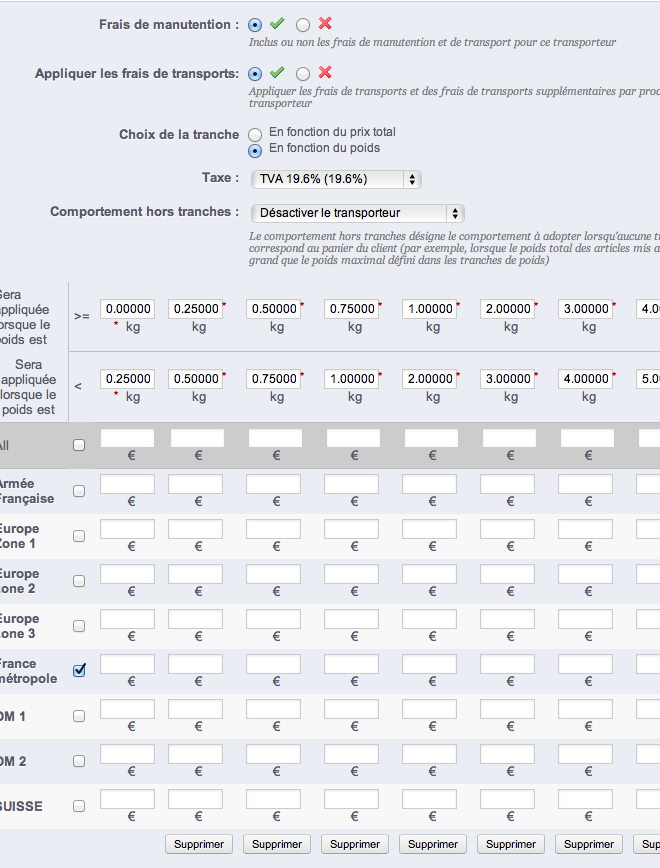Edit the < 0.50000 kg upper bound field

click(195, 379)
